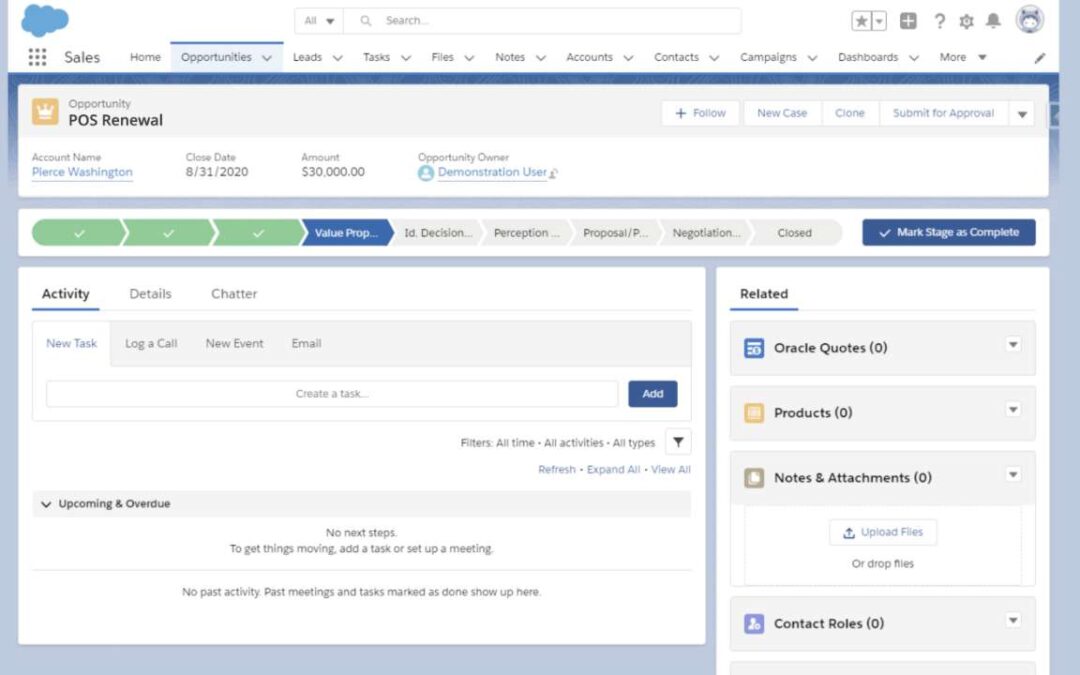Select the Closed stage
The width and height of the screenshot is (1080, 675).
coord(795,233)
